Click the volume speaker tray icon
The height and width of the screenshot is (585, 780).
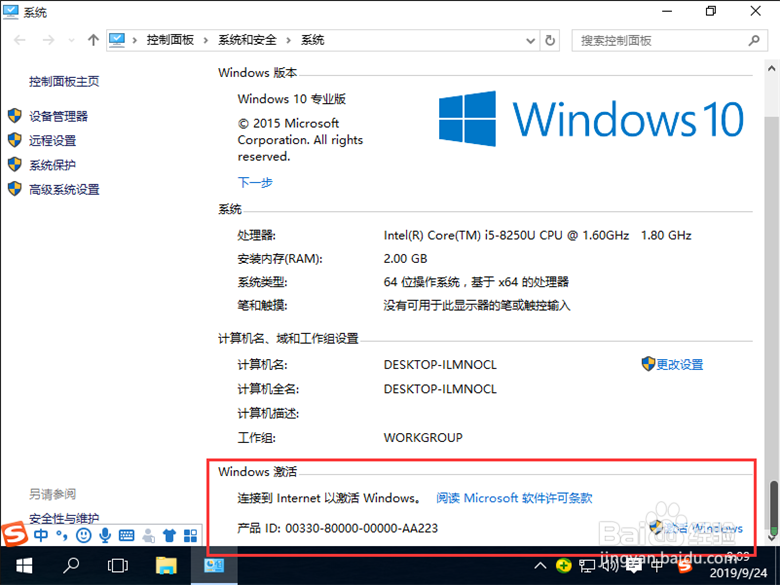tap(610, 565)
